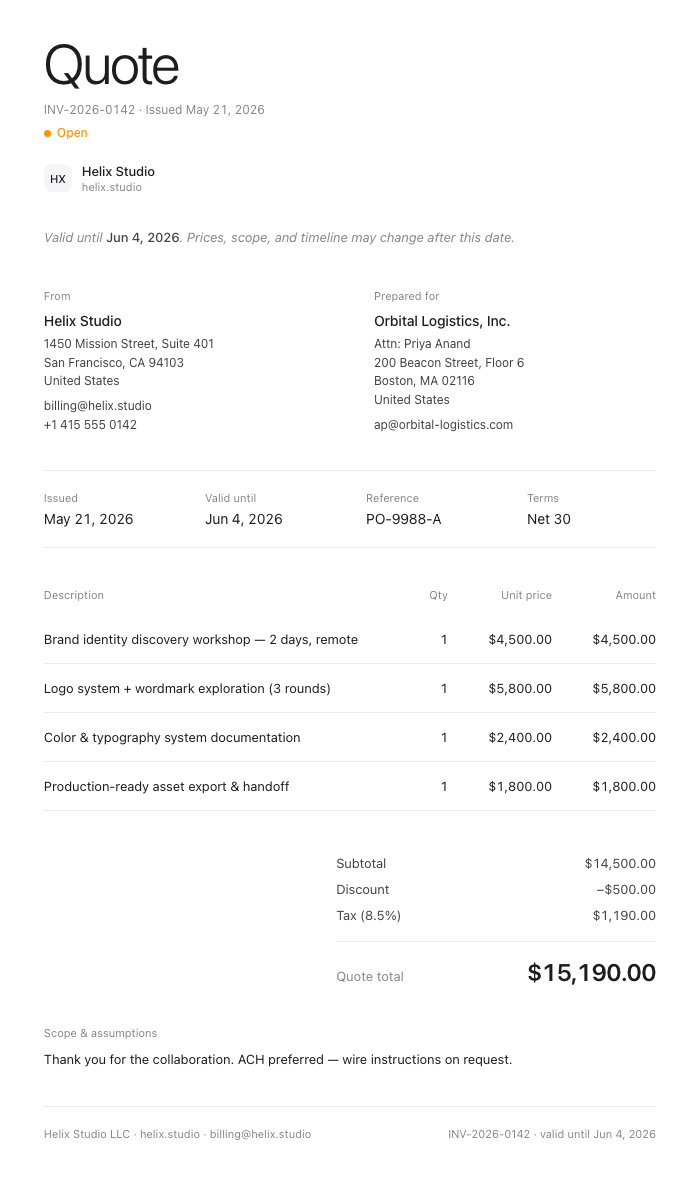
Task: Click the $15,190.00 quote total amount
Action: coord(591,973)
